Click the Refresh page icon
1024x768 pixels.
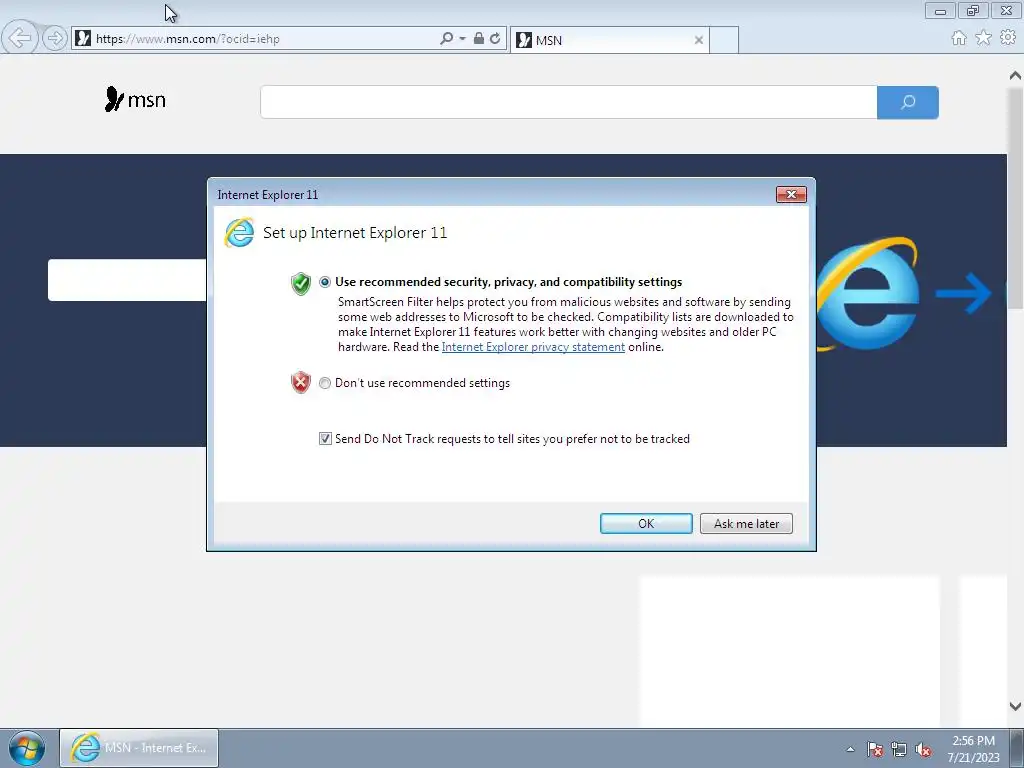click(x=495, y=39)
